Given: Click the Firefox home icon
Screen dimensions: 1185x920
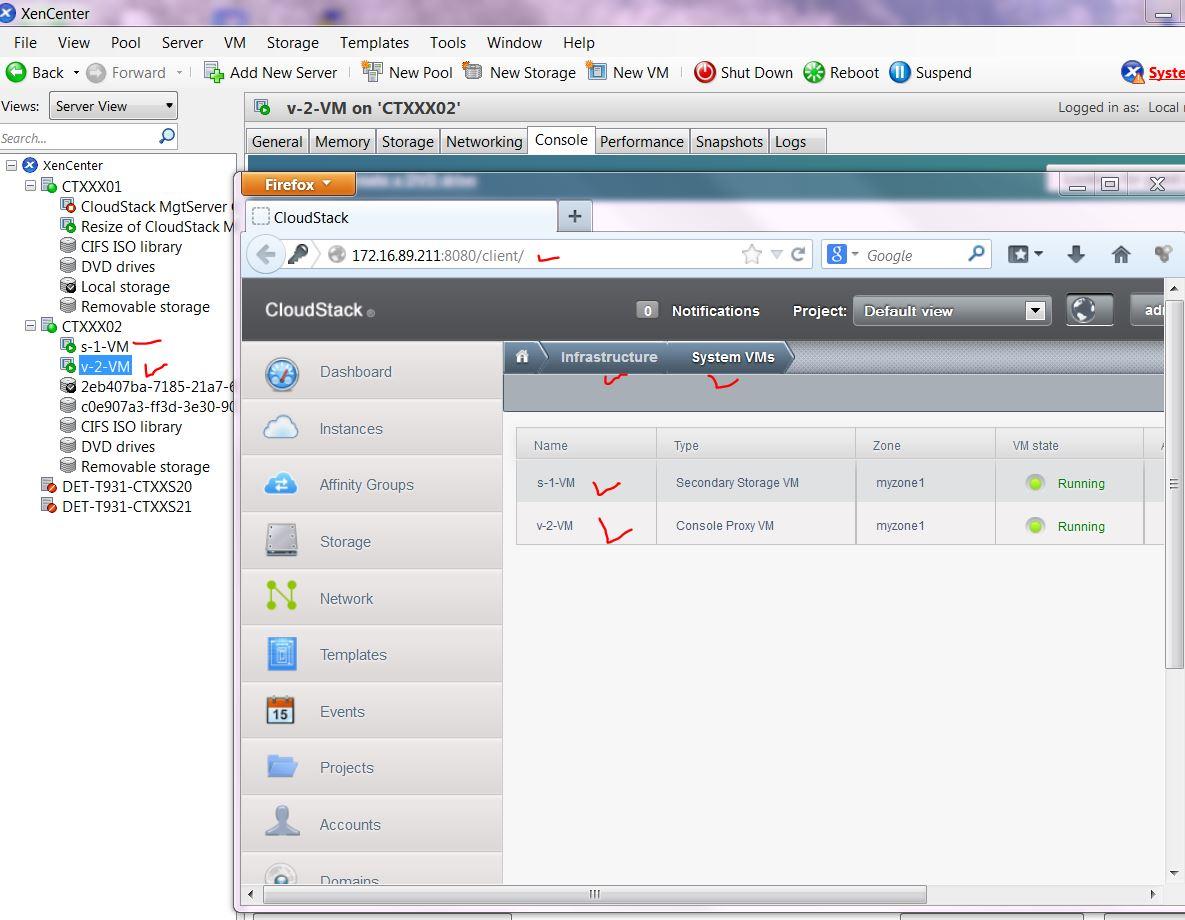Looking at the screenshot, I should 1121,255.
